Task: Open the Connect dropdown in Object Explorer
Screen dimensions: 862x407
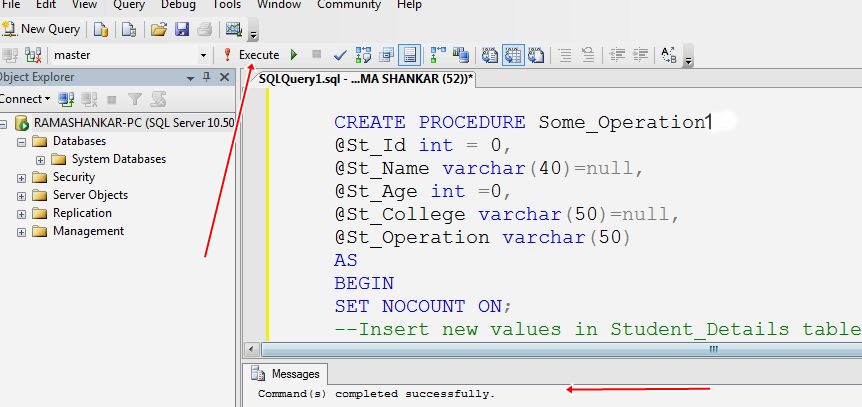Action: [25, 99]
